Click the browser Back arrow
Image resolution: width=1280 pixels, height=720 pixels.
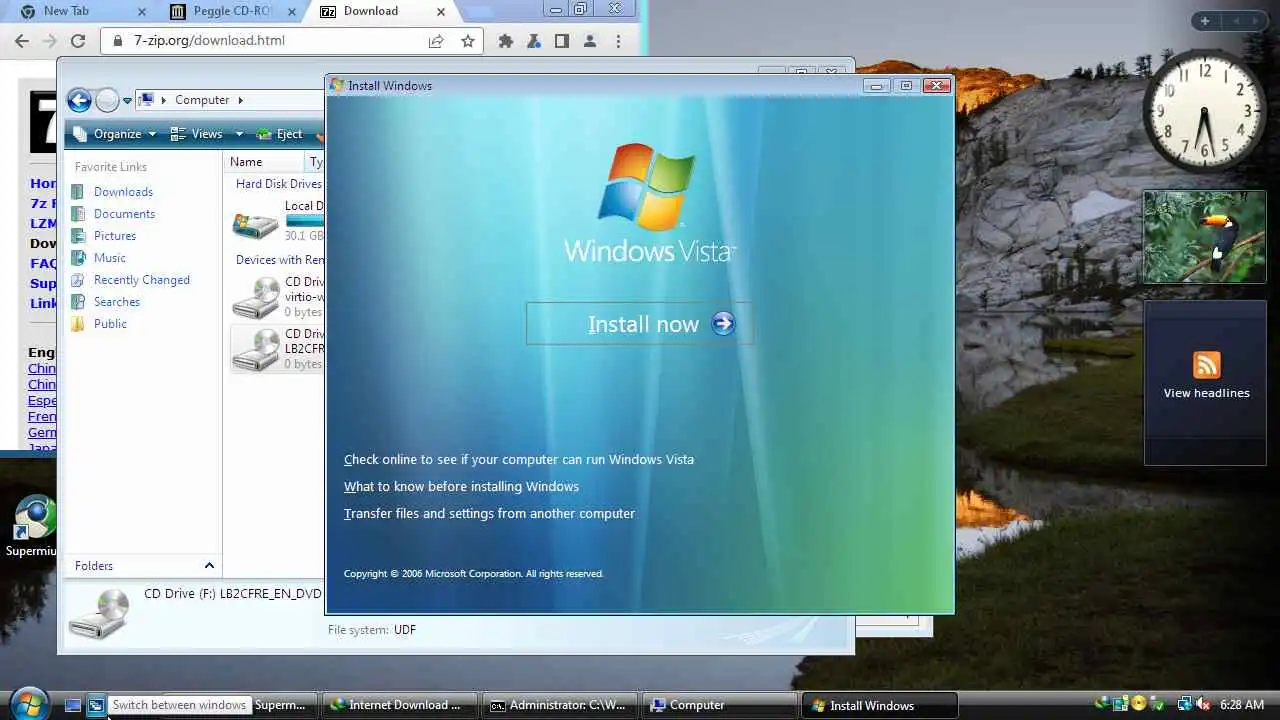(22, 41)
